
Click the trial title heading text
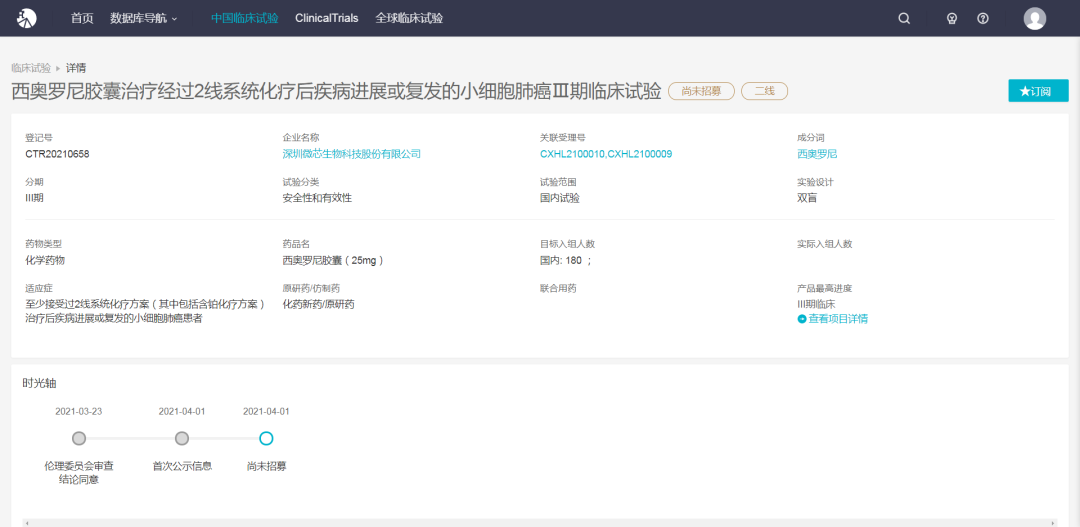click(x=336, y=92)
